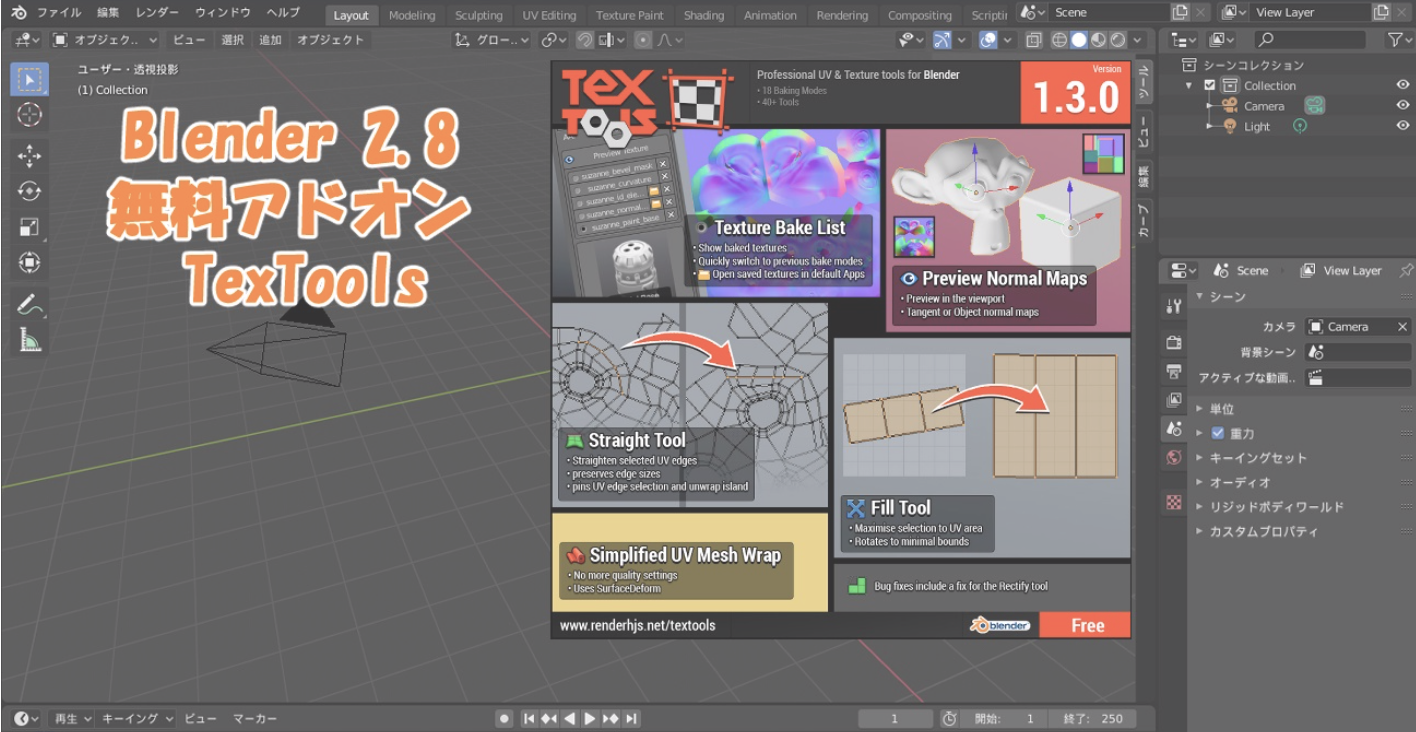
Task: Collapse the Collection tree in outliner
Action: pyautogui.click(x=1190, y=86)
